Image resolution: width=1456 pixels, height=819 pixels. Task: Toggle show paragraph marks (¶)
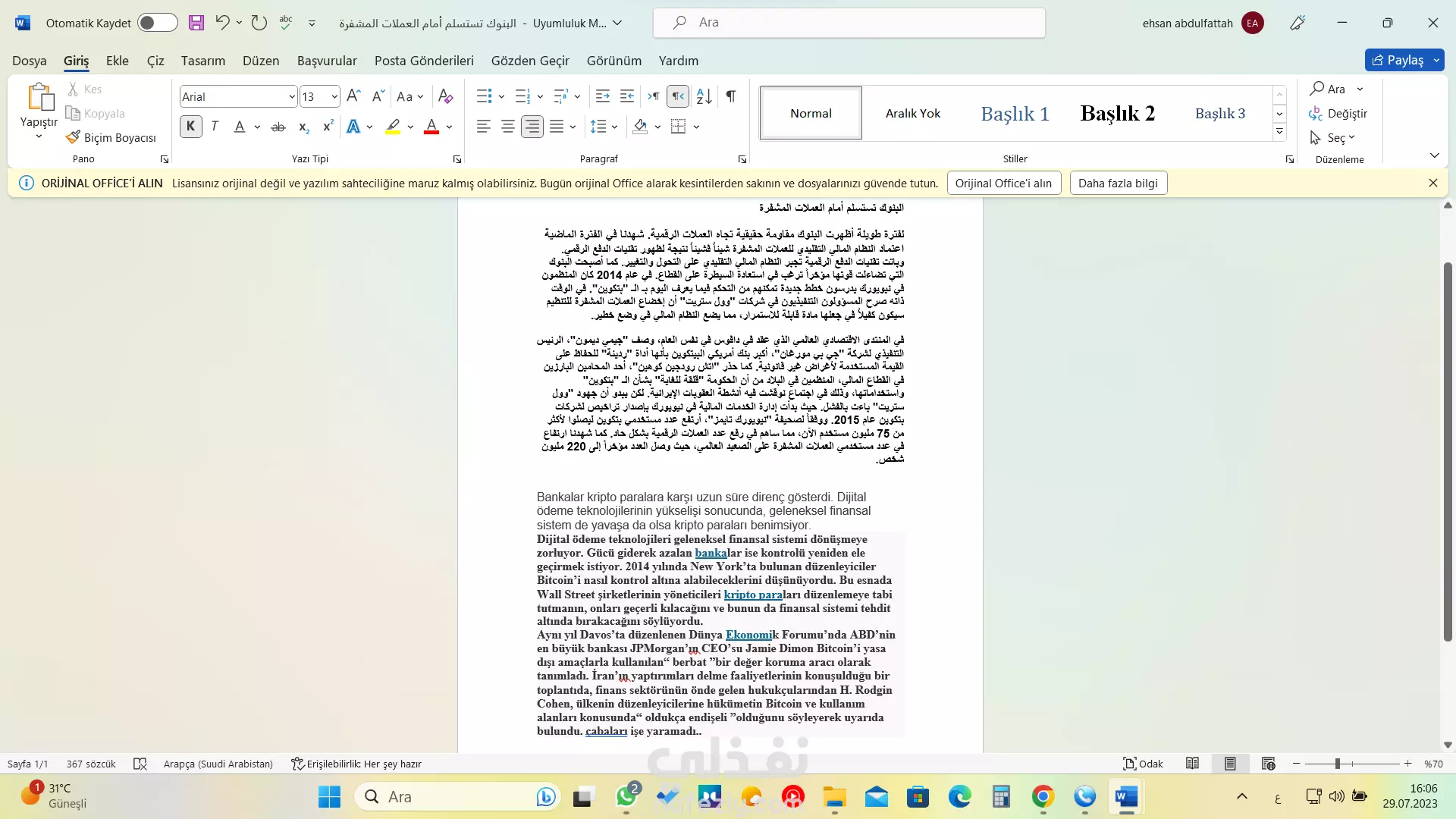(730, 96)
